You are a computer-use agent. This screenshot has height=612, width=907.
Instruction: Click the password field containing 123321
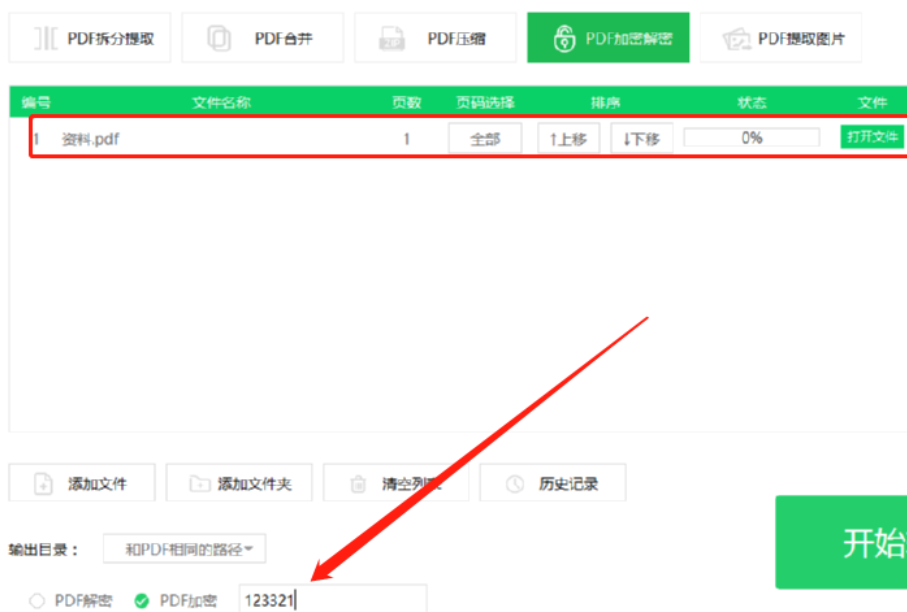333,599
